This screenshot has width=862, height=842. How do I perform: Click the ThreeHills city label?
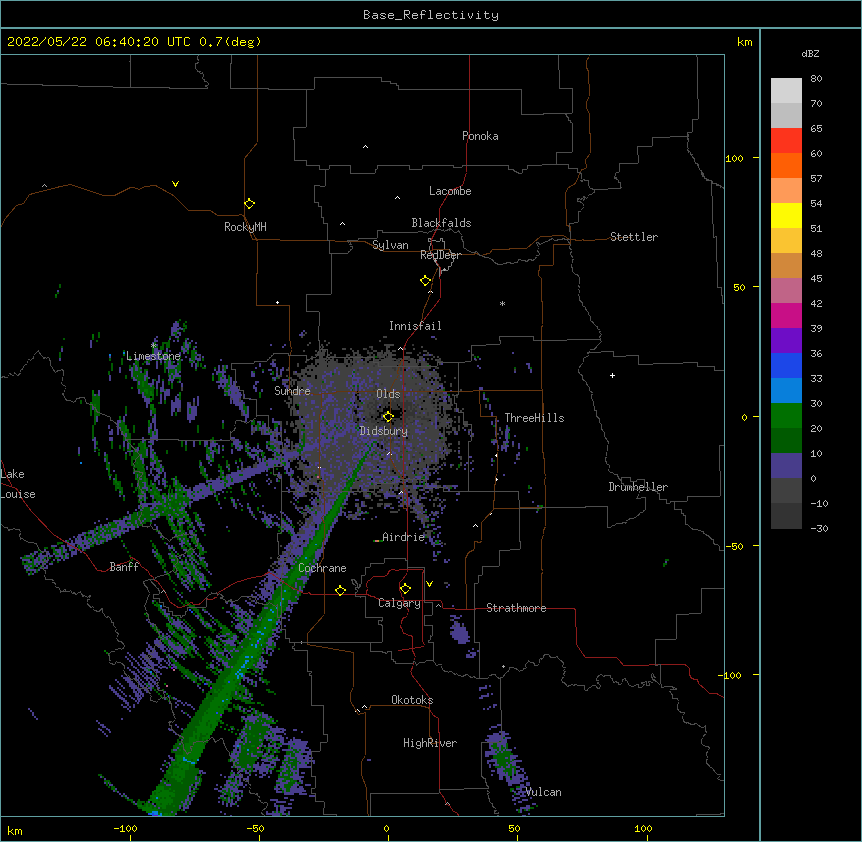(x=534, y=418)
